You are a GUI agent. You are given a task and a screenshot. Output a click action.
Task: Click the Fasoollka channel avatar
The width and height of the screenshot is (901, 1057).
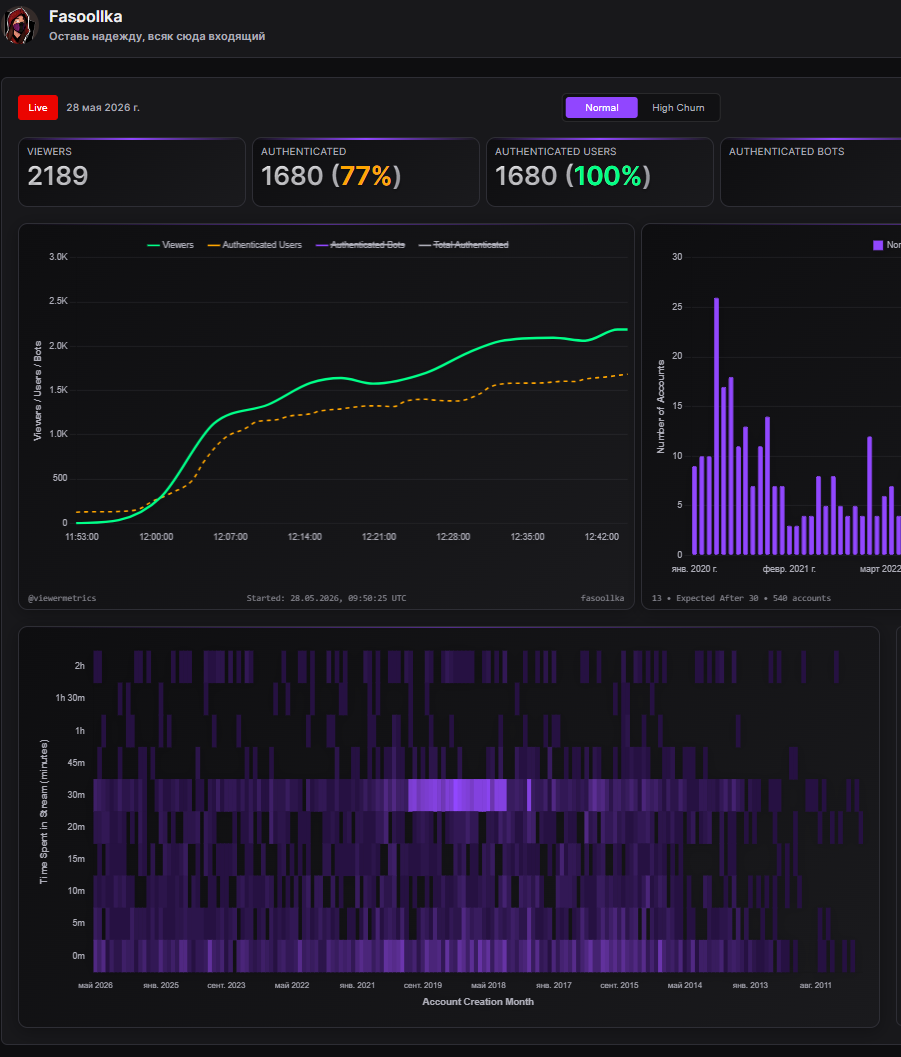tap(20, 25)
